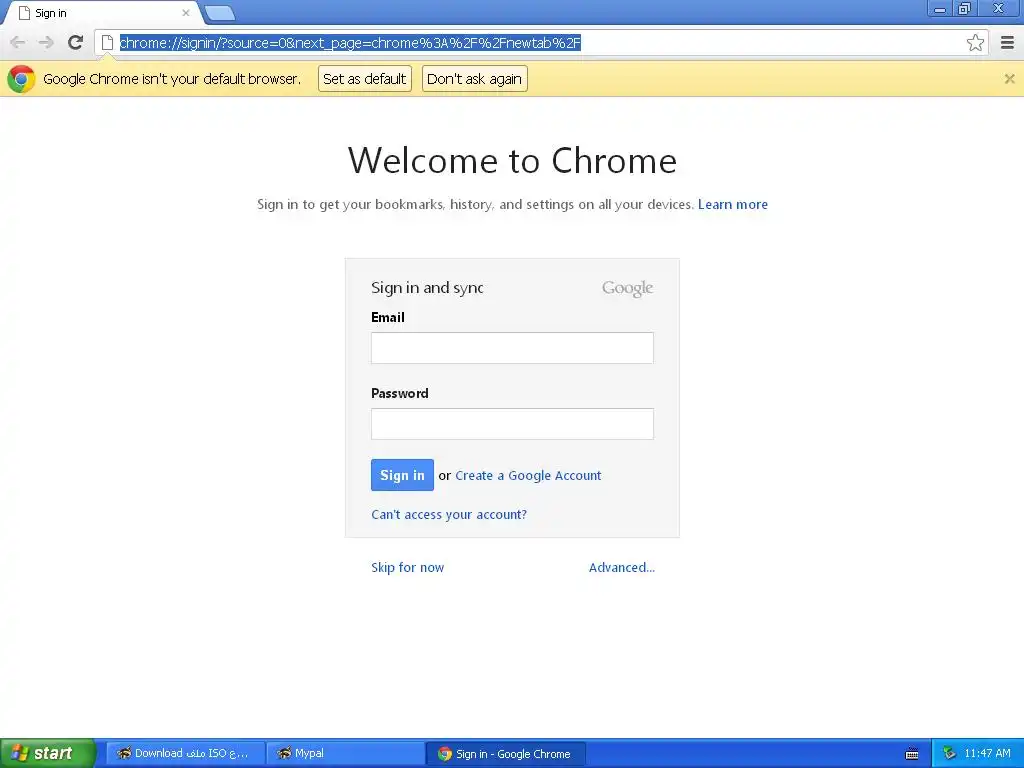Click the Google logo in sign-in box
The width and height of the screenshot is (1024, 768).
[x=627, y=288]
